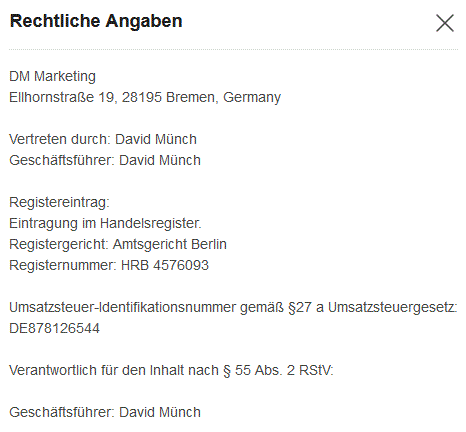Click the Verantwortlich für den Inhalt line
Image resolution: width=466 pixels, height=432 pixels.
[x=171, y=370]
